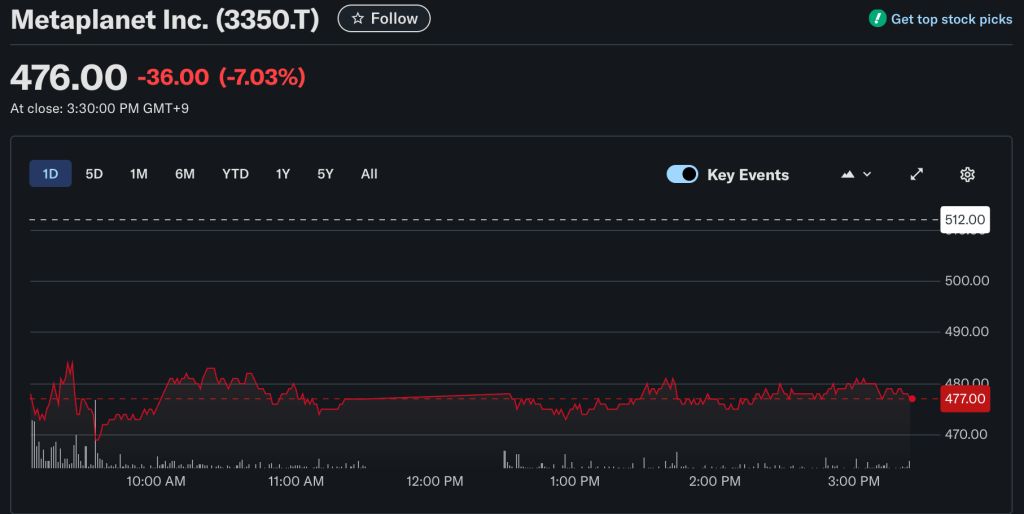Viewport: 1024px width, 514px height.
Task: Click the (-7.03%) percent change
Action: pyautogui.click(x=262, y=77)
